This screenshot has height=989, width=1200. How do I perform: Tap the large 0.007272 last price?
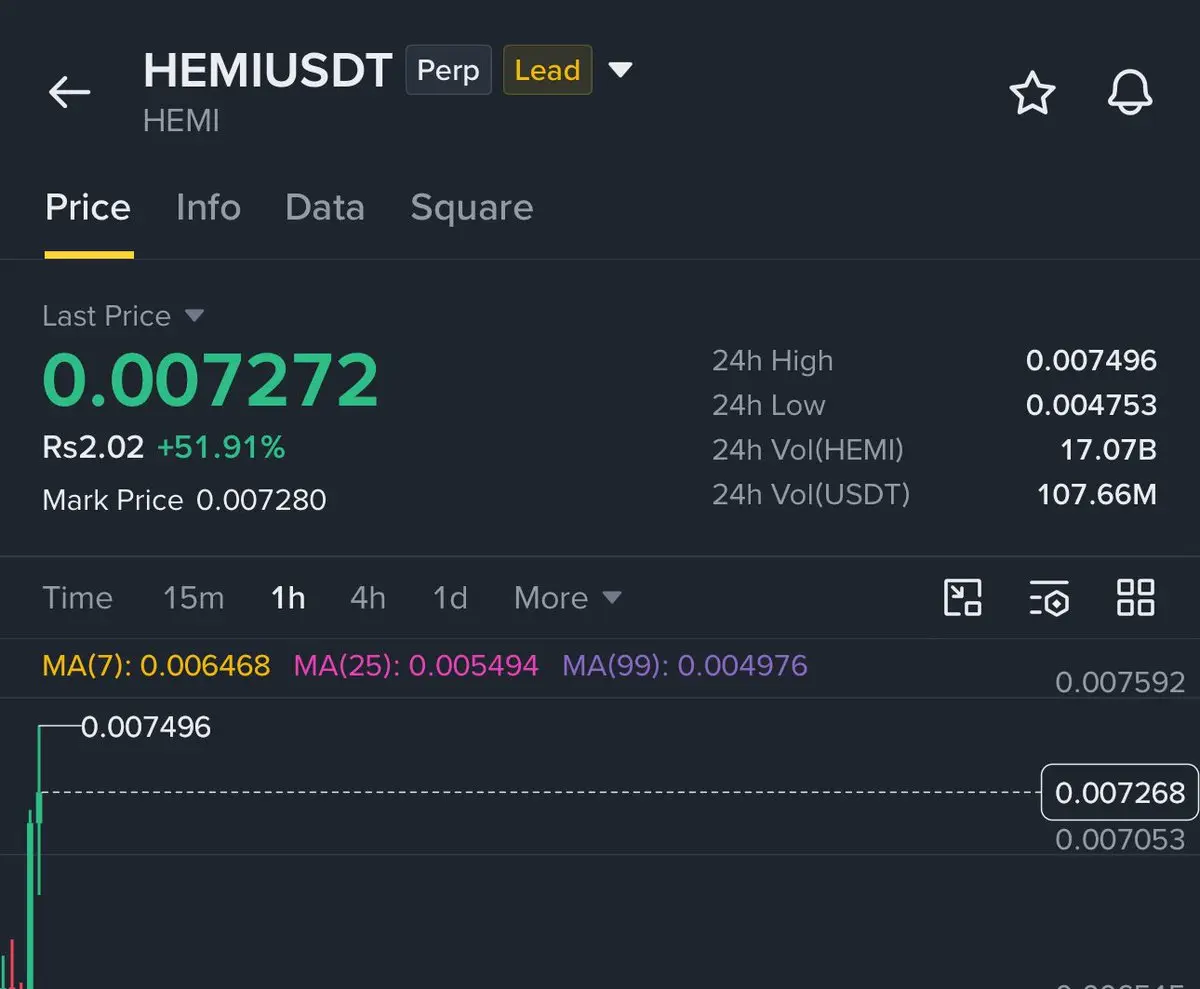click(x=211, y=380)
